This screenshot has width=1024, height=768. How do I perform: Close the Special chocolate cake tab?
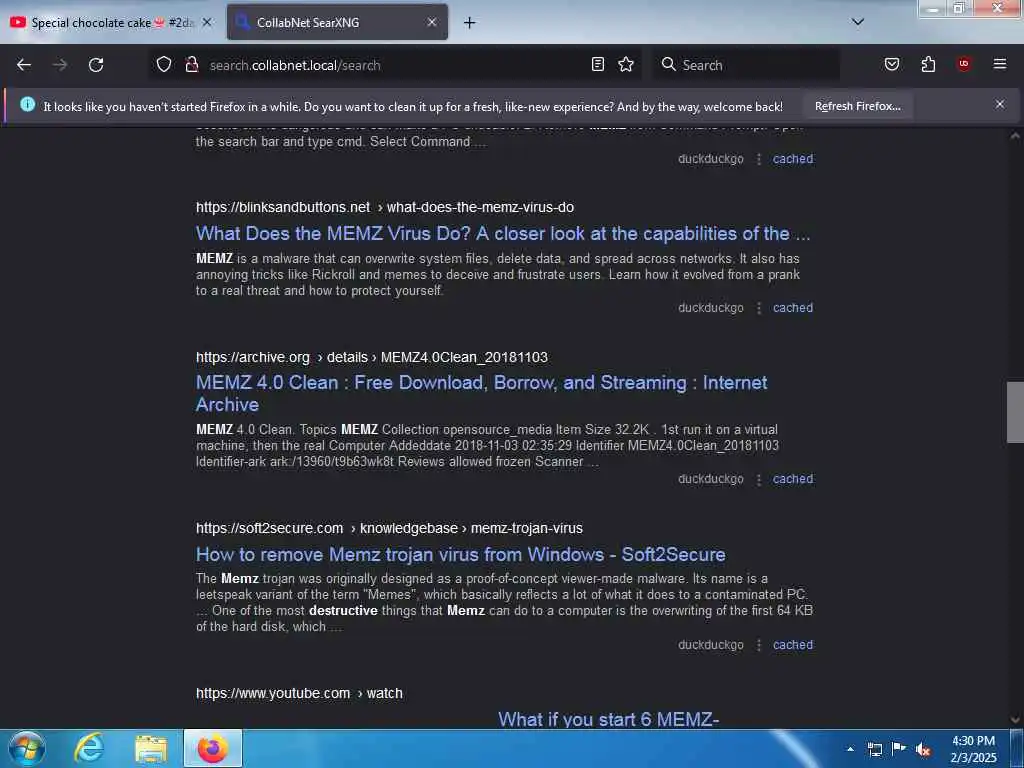tap(207, 22)
